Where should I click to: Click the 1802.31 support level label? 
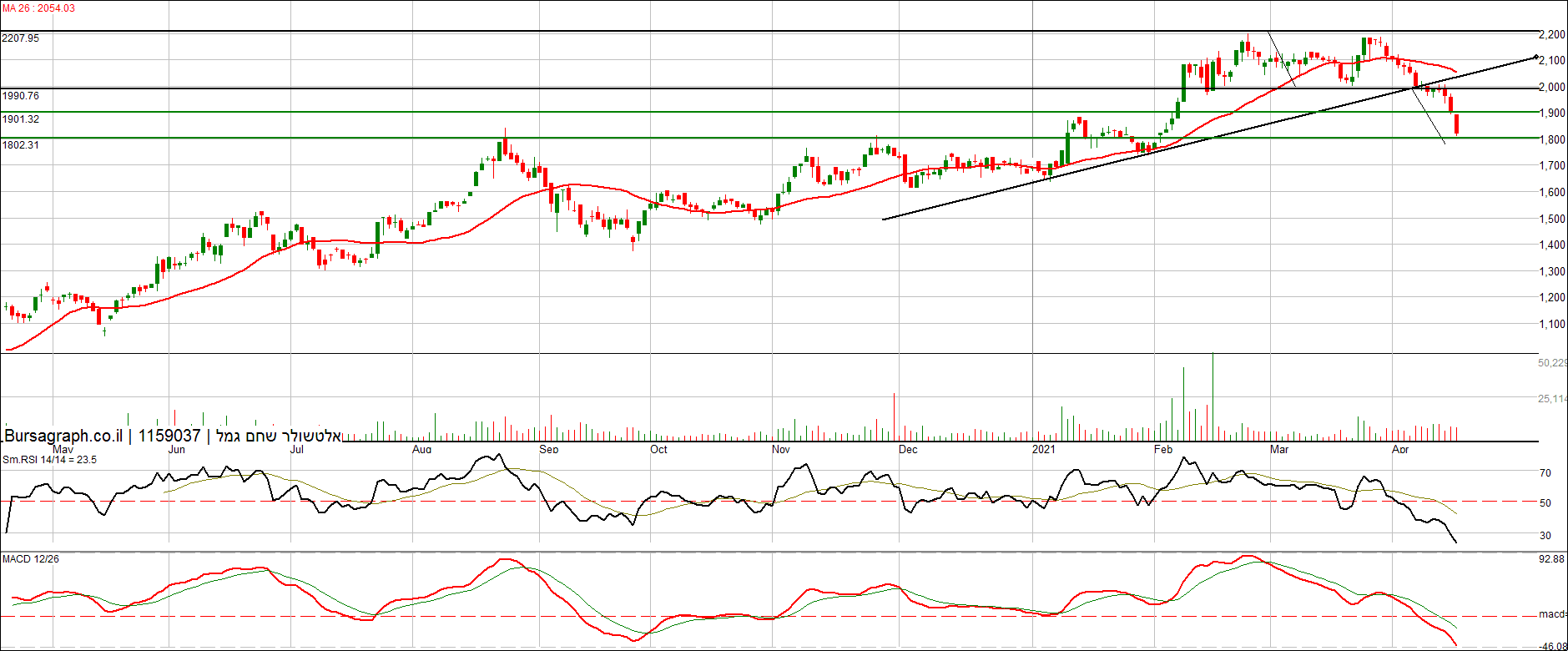coord(21,145)
